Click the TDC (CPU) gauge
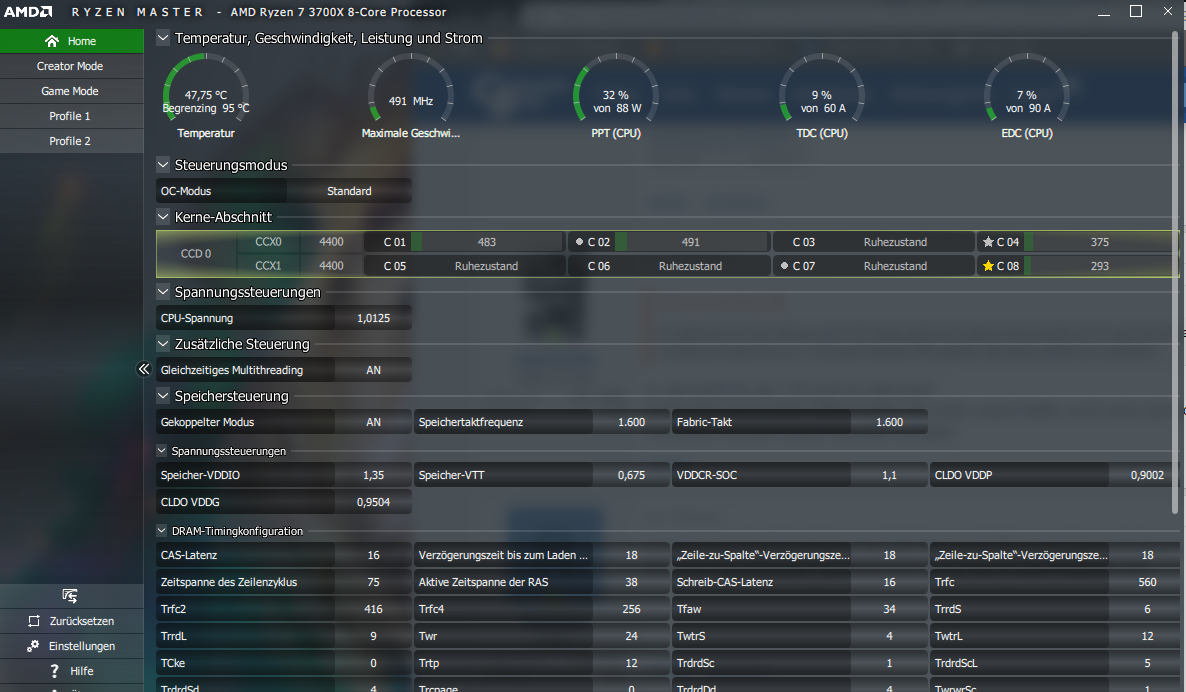 [x=822, y=89]
